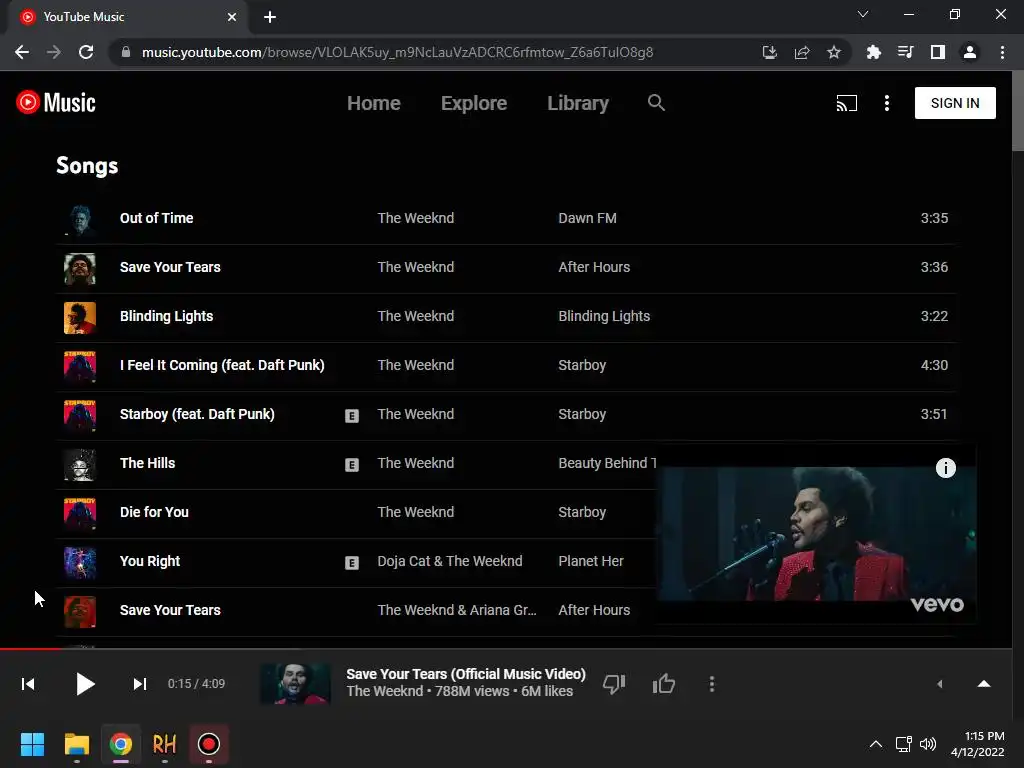Open Blinding Lights album link
This screenshot has height=768, width=1024.
coord(604,316)
